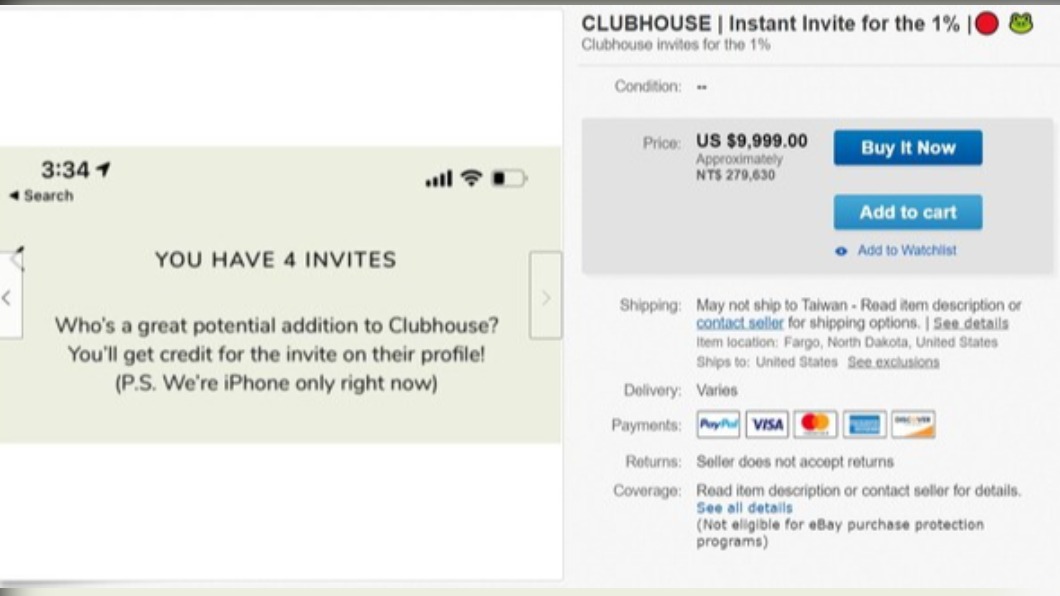
Task: Click the battery icon in the phone screenshot
Action: 508,179
